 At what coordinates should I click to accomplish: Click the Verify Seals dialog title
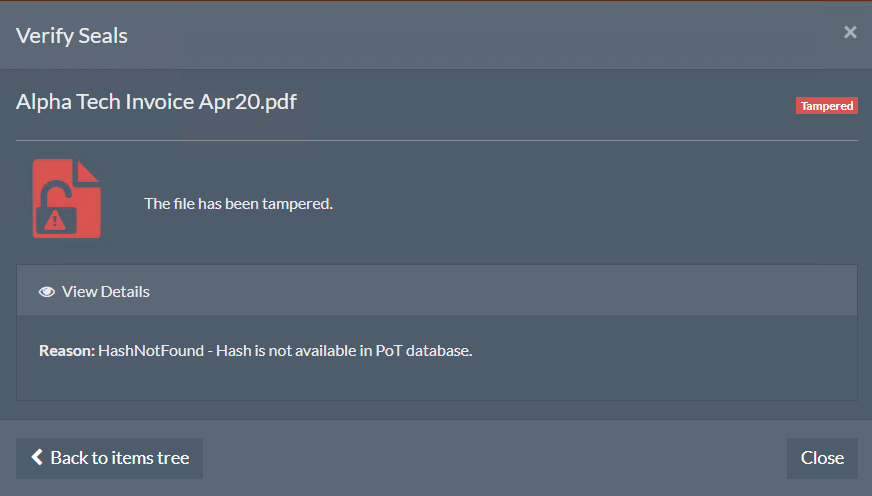click(x=72, y=36)
